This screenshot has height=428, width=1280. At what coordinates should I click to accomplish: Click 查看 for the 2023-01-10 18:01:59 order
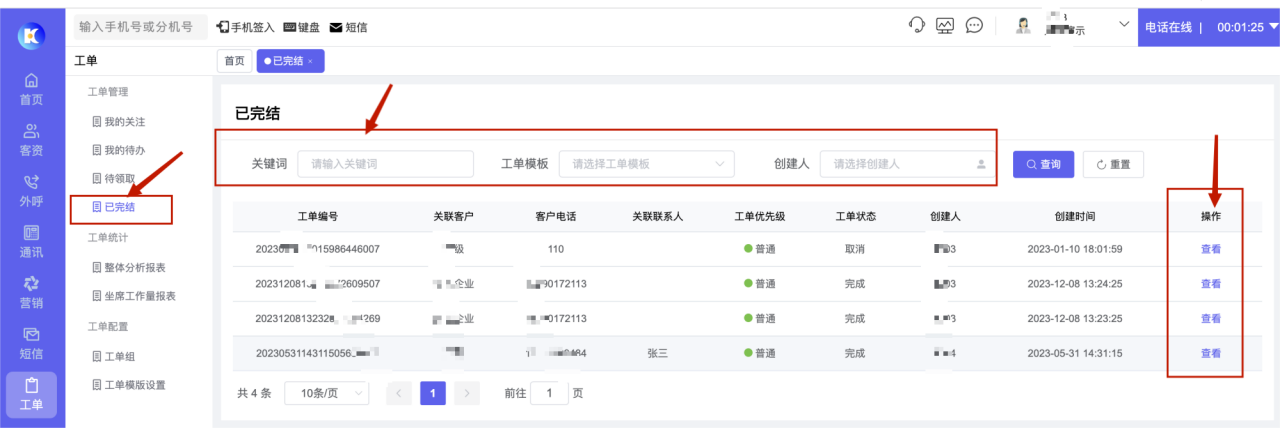(x=1210, y=249)
